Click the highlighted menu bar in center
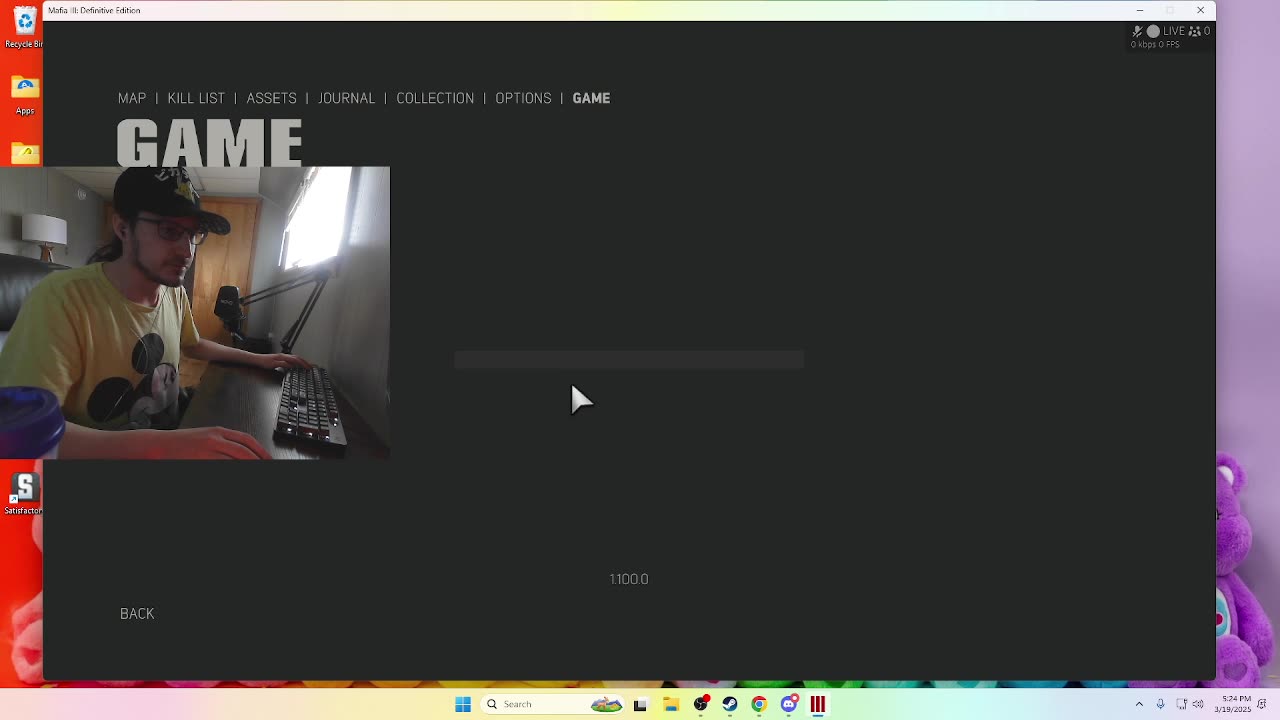The image size is (1280, 720). [x=629, y=360]
